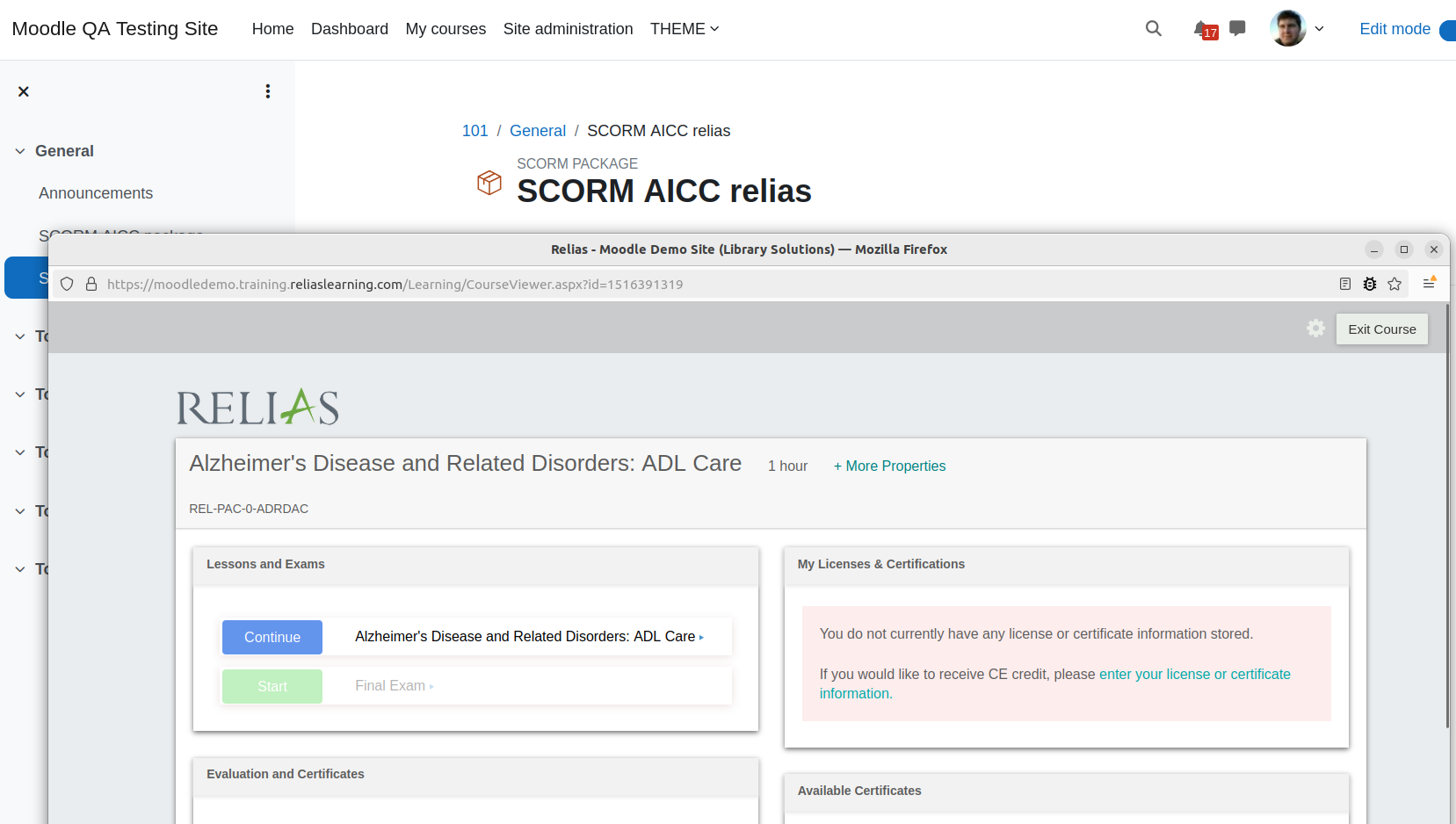Collapse the General section in course index
The width and height of the screenshot is (1456, 824).
[20, 151]
